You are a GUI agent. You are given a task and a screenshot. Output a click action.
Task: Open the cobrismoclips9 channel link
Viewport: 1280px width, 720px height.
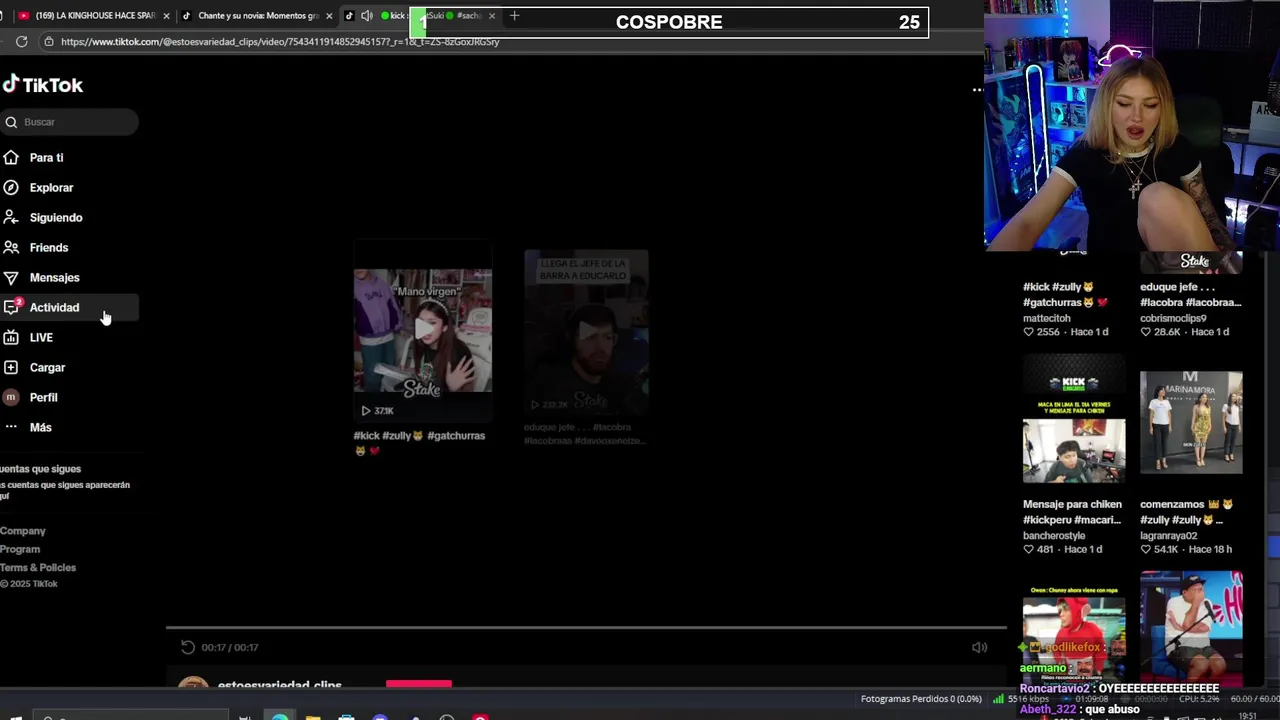[1173, 318]
